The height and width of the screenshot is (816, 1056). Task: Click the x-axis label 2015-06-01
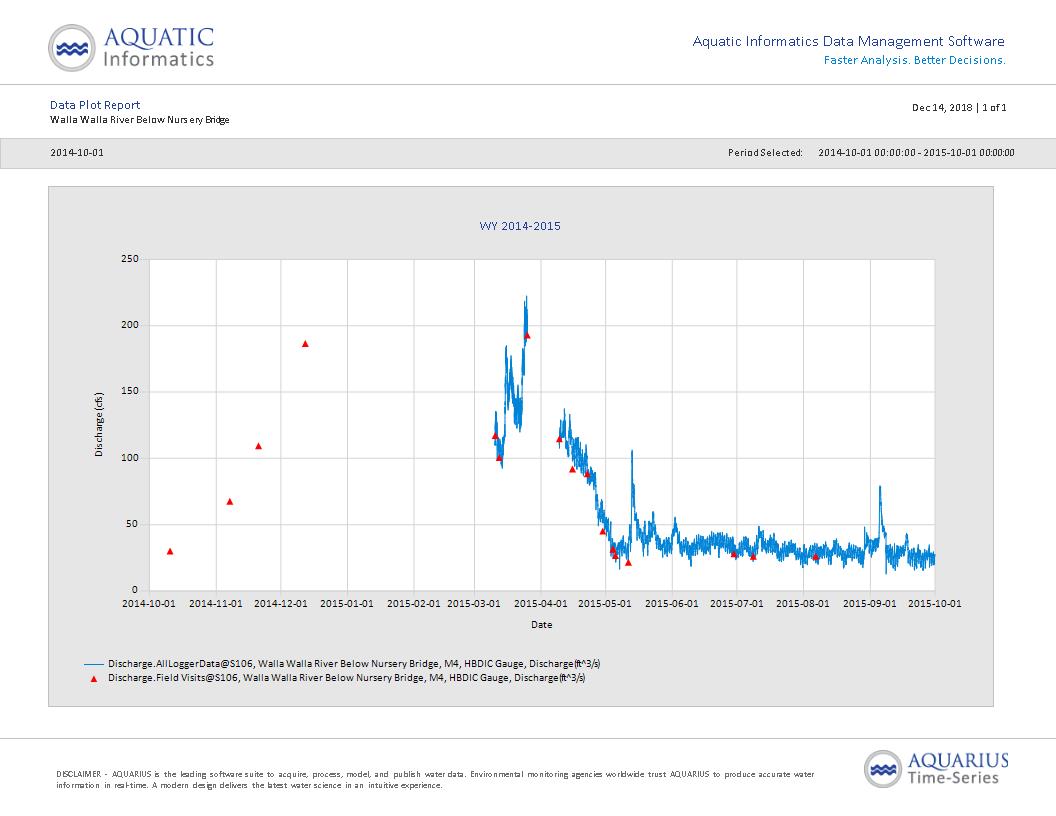coord(671,603)
